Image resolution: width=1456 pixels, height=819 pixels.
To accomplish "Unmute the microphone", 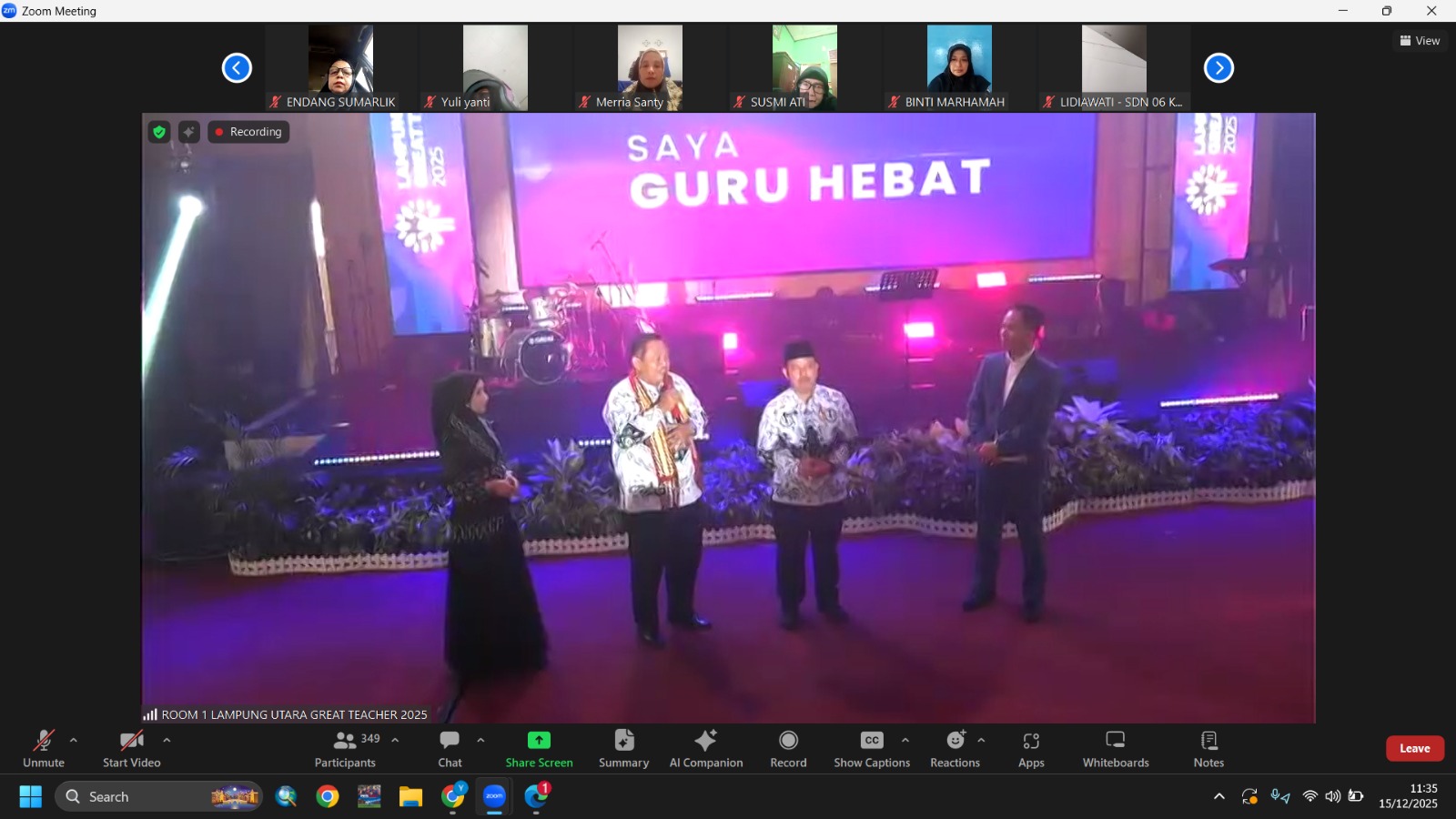I will [x=44, y=748].
